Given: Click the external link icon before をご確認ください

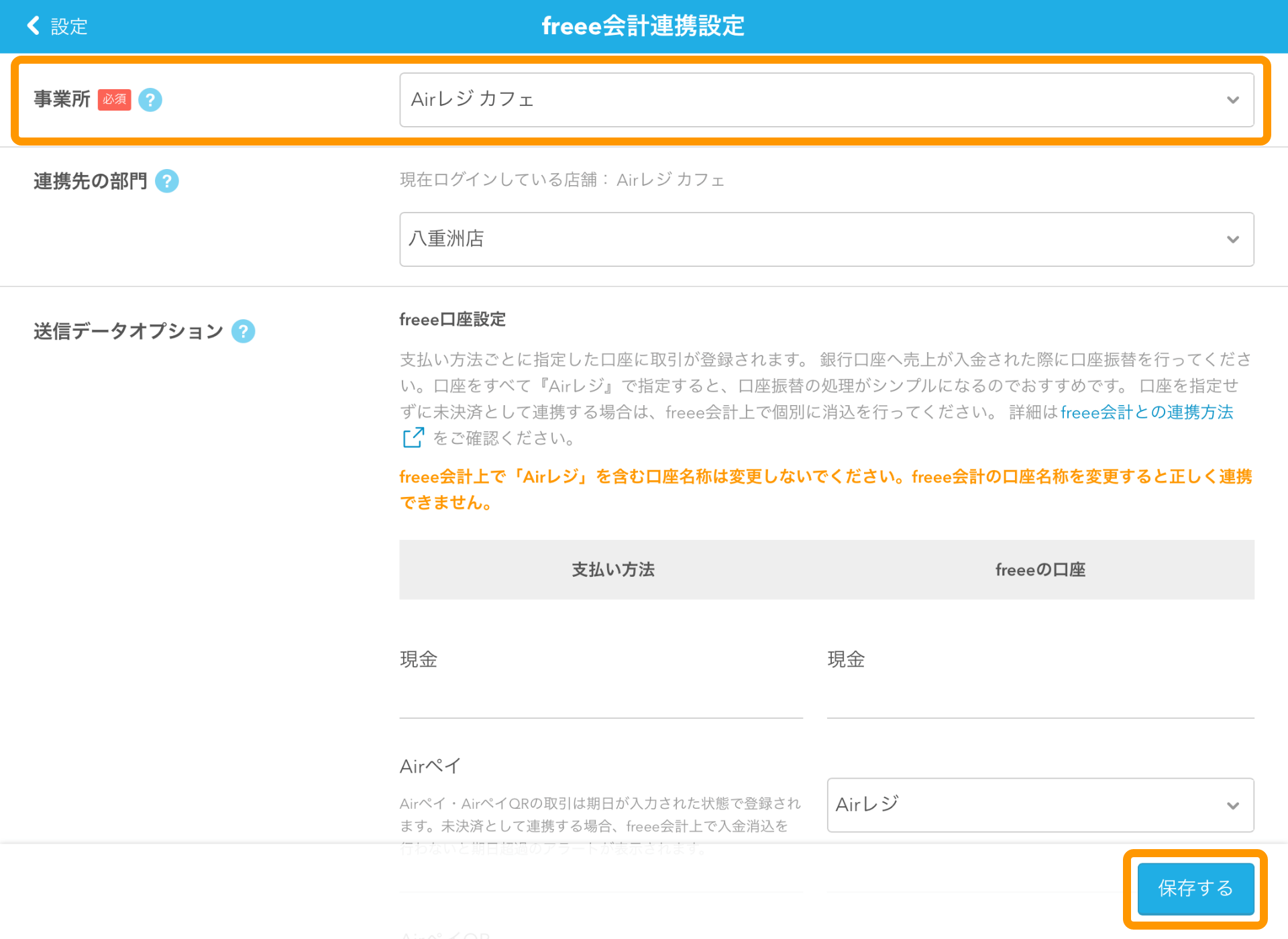Looking at the screenshot, I should [x=413, y=438].
